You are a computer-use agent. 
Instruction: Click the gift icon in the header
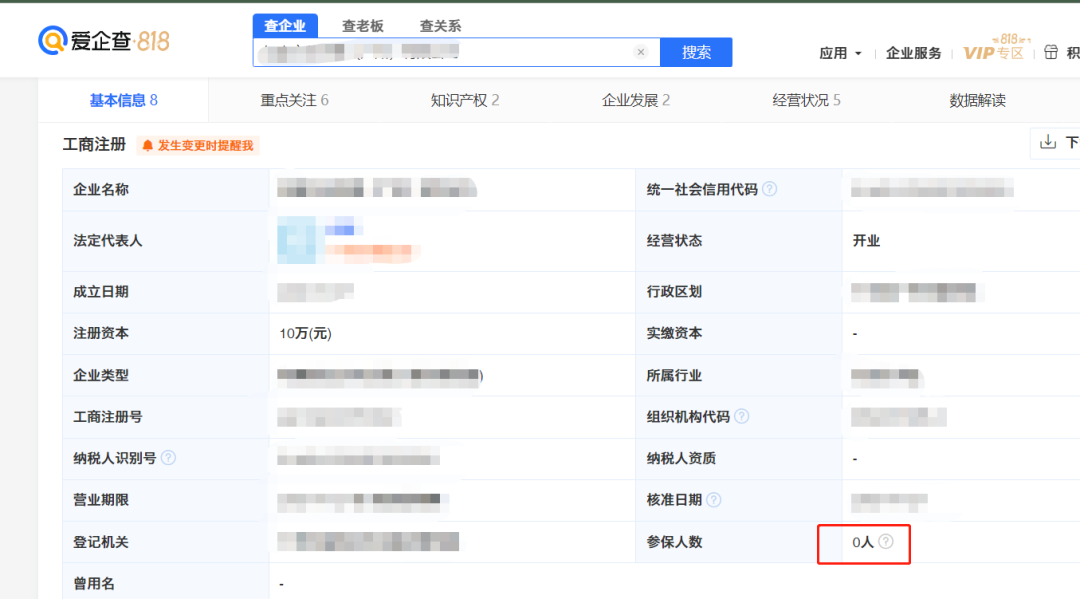pos(1050,52)
